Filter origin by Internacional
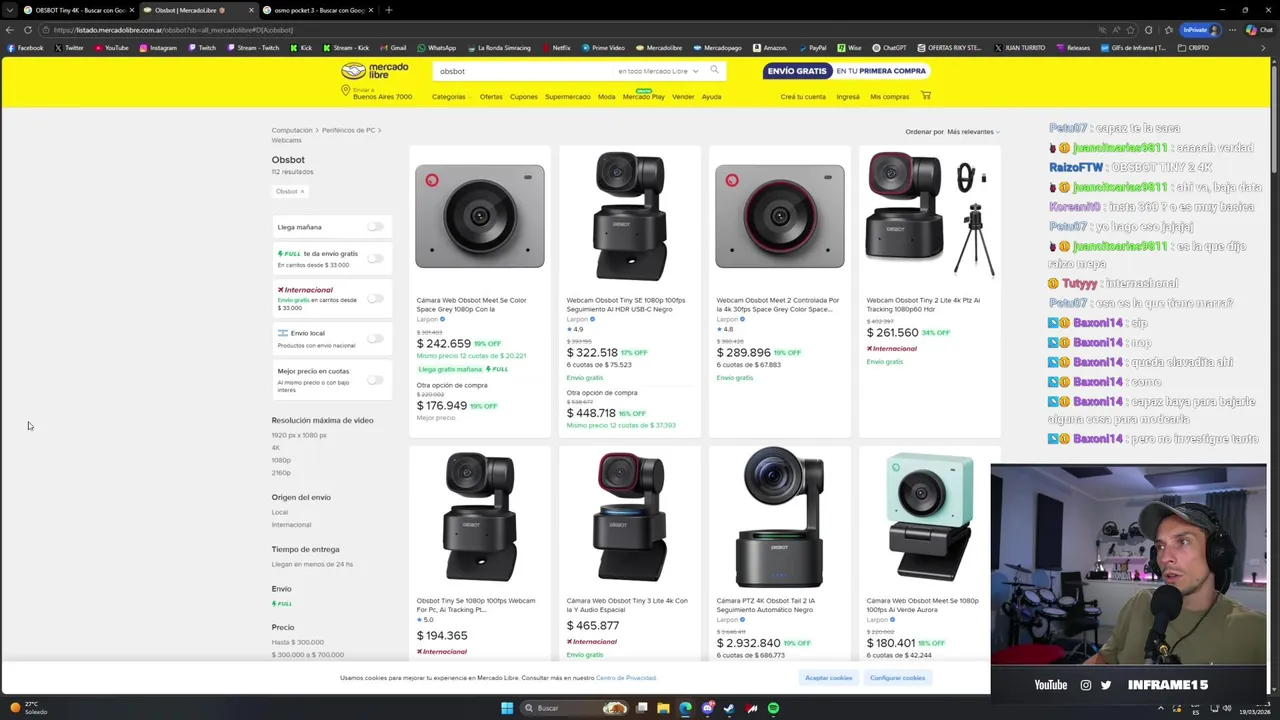 coord(291,525)
